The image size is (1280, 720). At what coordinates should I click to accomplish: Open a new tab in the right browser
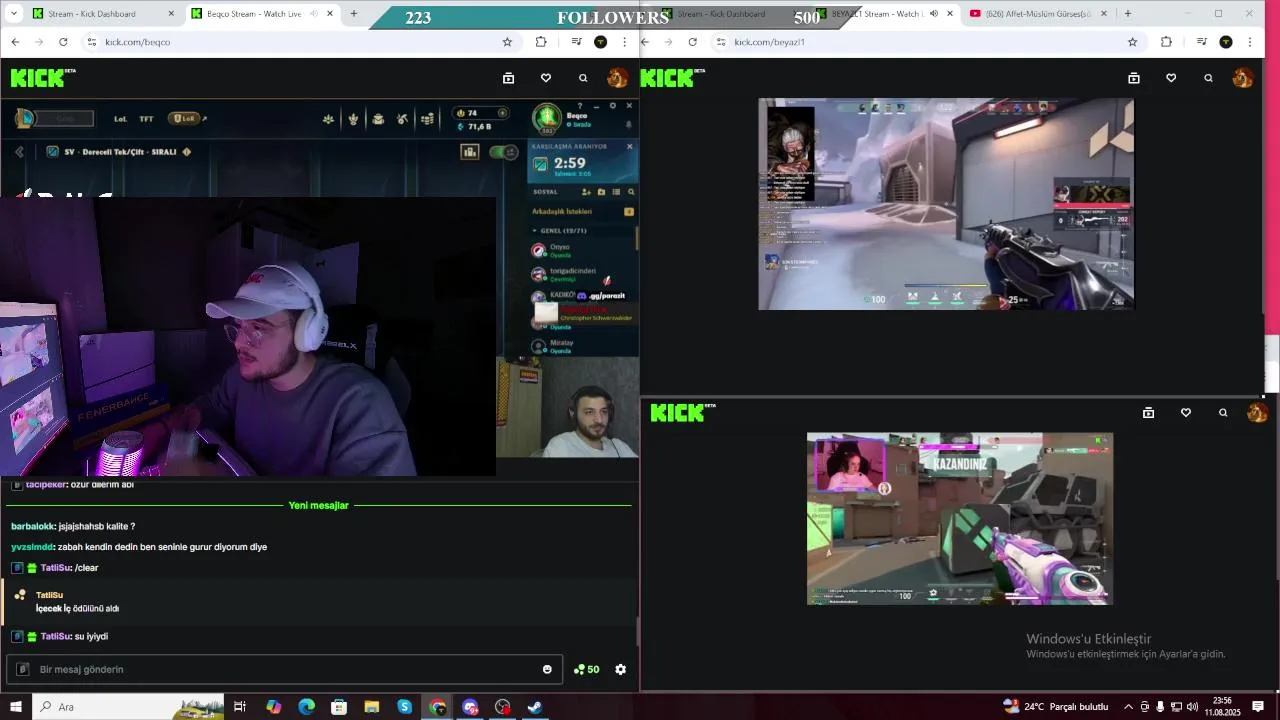pos(1128,14)
